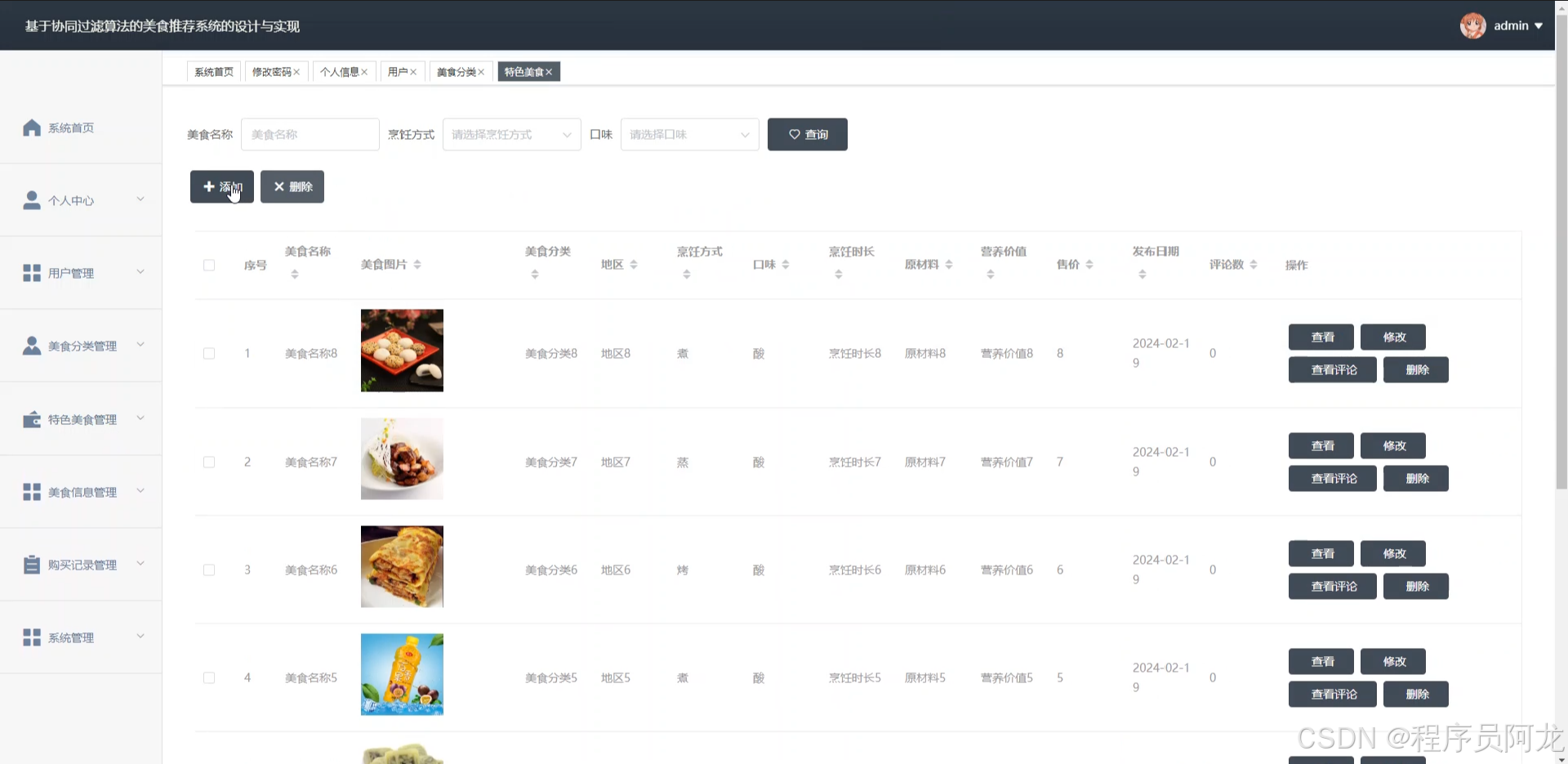Sort by 烹饪方式 column arrows
The width and height of the screenshot is (1568, 764).
click(x=687, y=275)
